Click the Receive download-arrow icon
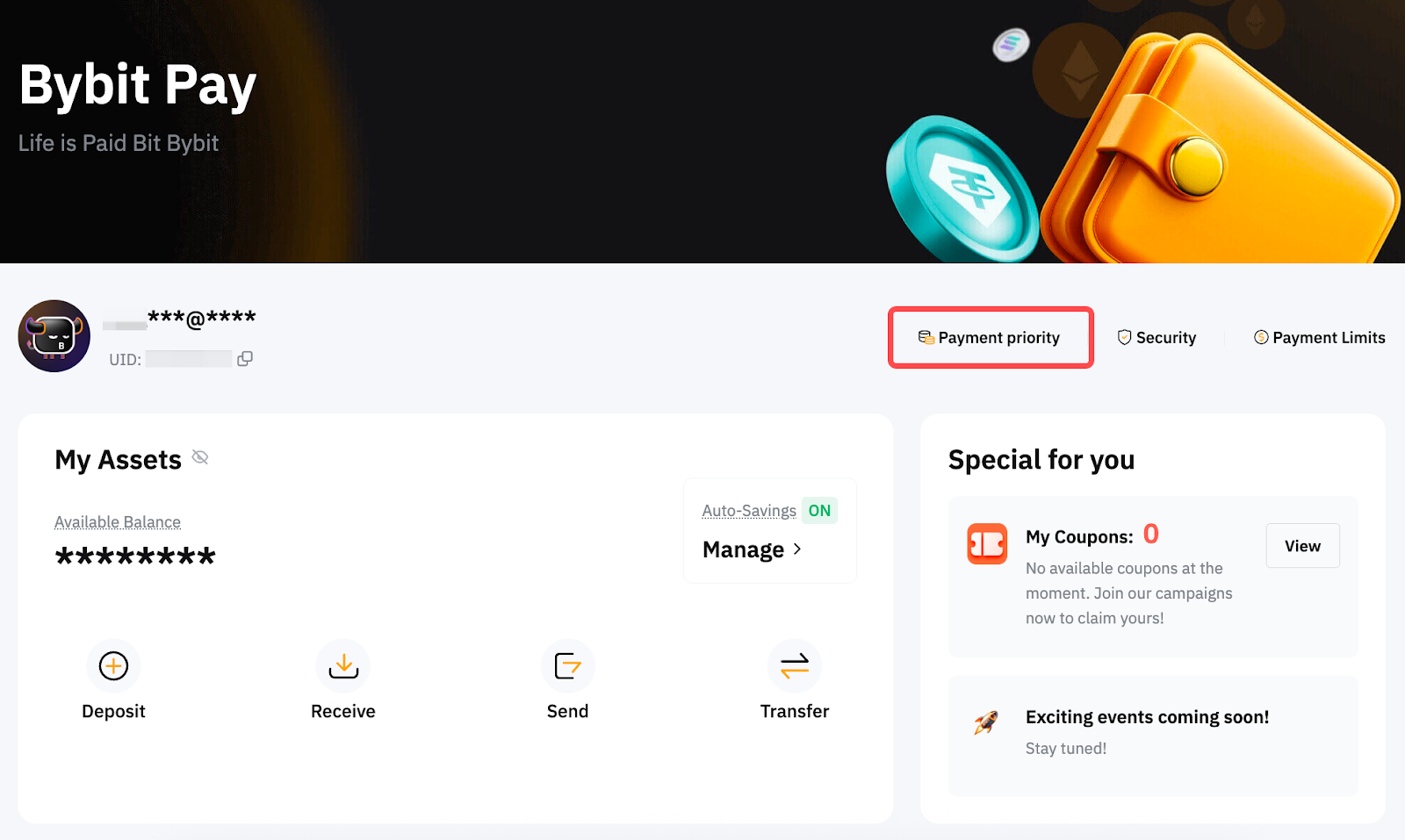The width and height of the screenshot is (1405, 840). click(343, 666)
